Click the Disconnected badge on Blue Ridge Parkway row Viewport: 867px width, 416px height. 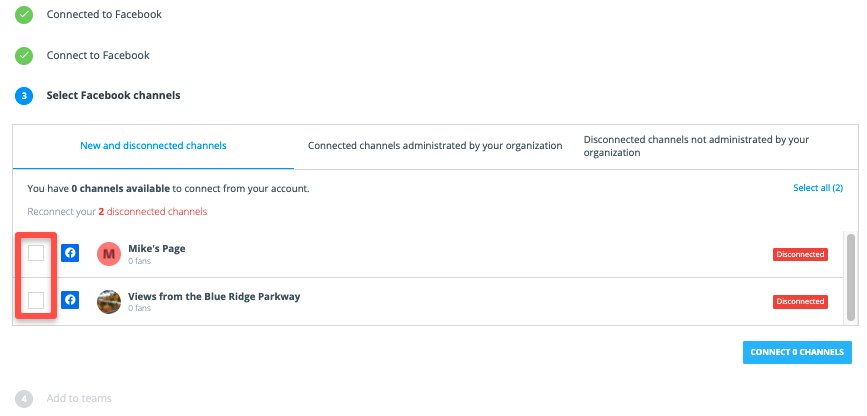tap(800, 301)
